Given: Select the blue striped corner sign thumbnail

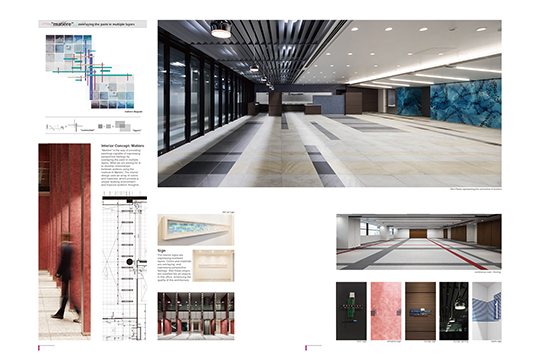Looking at the screenshot, I should pyautogui.click(x=487, y=311).
